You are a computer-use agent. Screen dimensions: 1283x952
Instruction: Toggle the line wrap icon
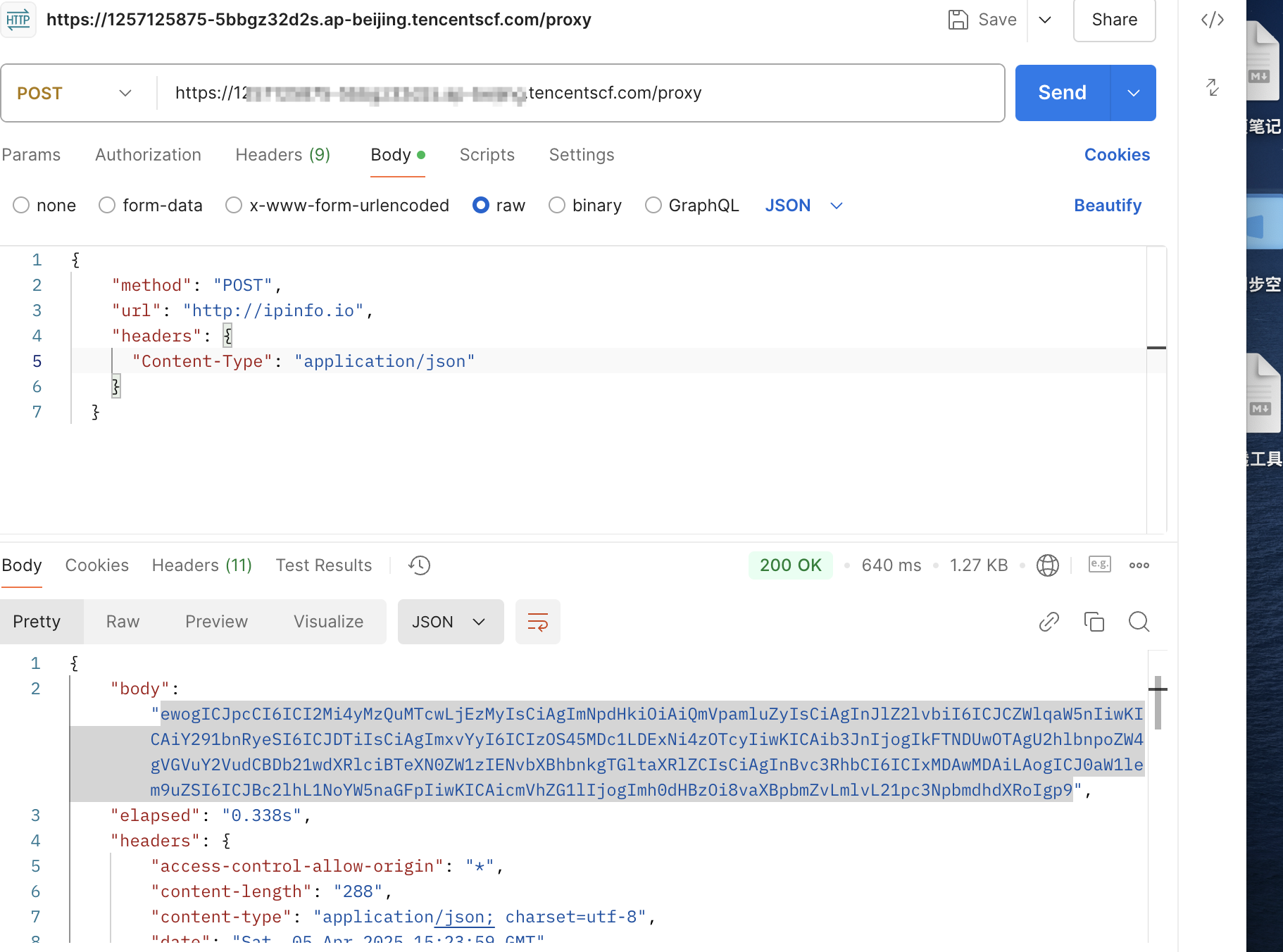pos(537,622)
